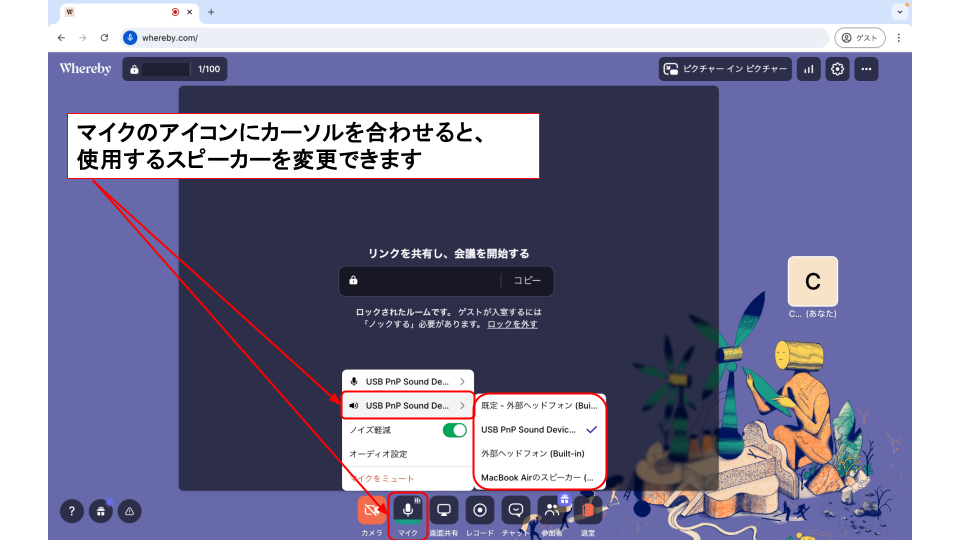
Task: Open オーディオ設定 from the mic menu
Action: (378, 454)
